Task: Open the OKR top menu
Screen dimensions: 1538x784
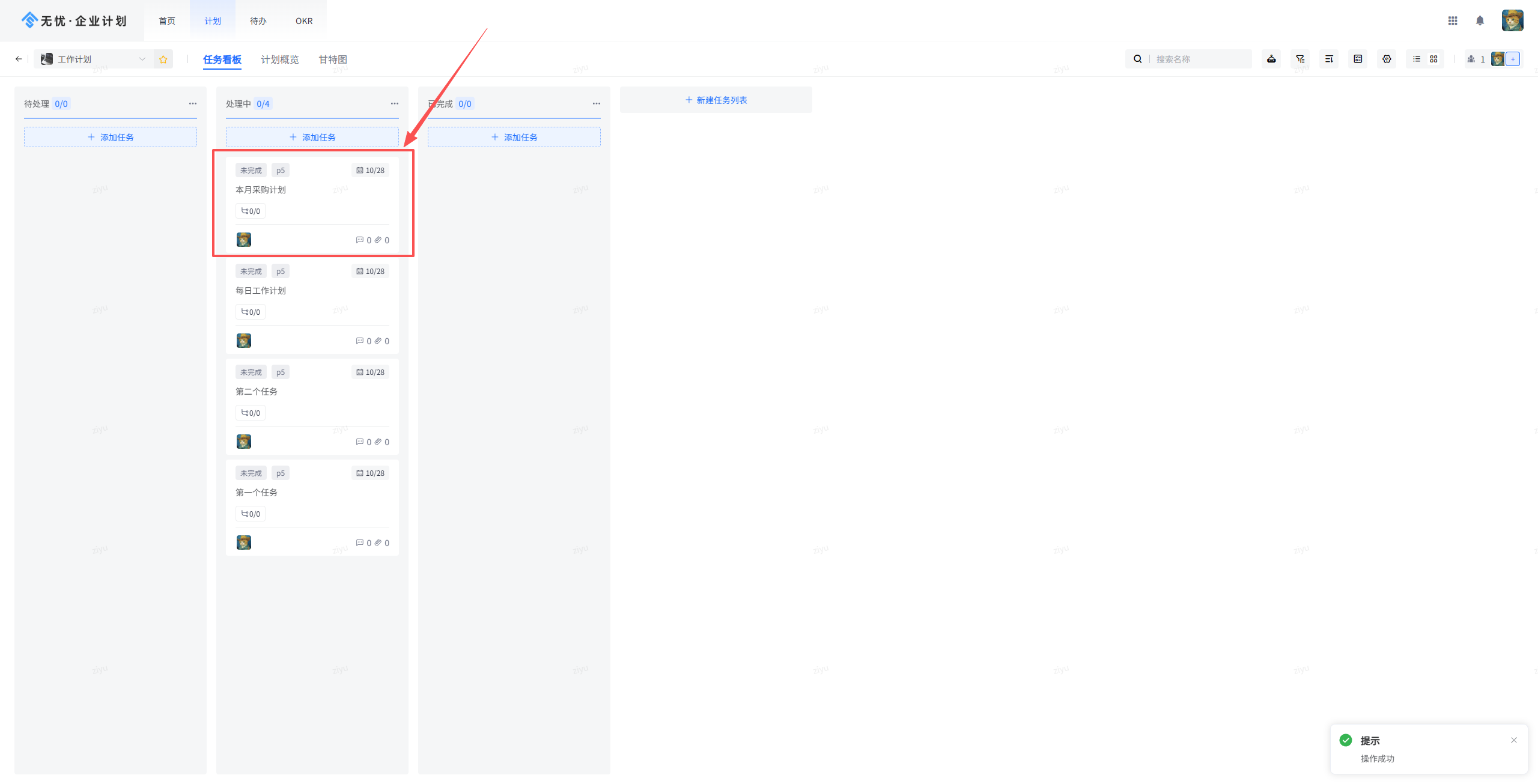Action: click(304, 21)
